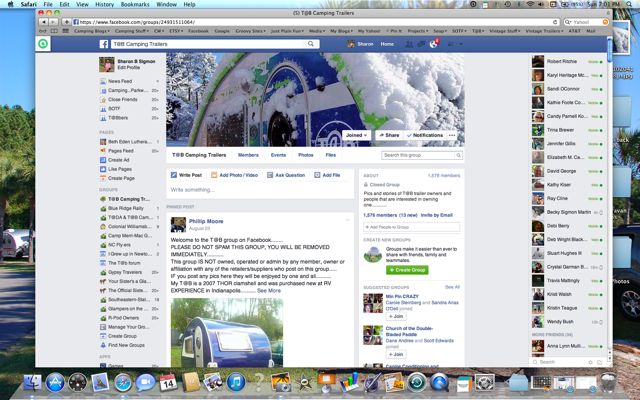
Task: Click the Add Photo / Video icon
Action: pos(214,175)
